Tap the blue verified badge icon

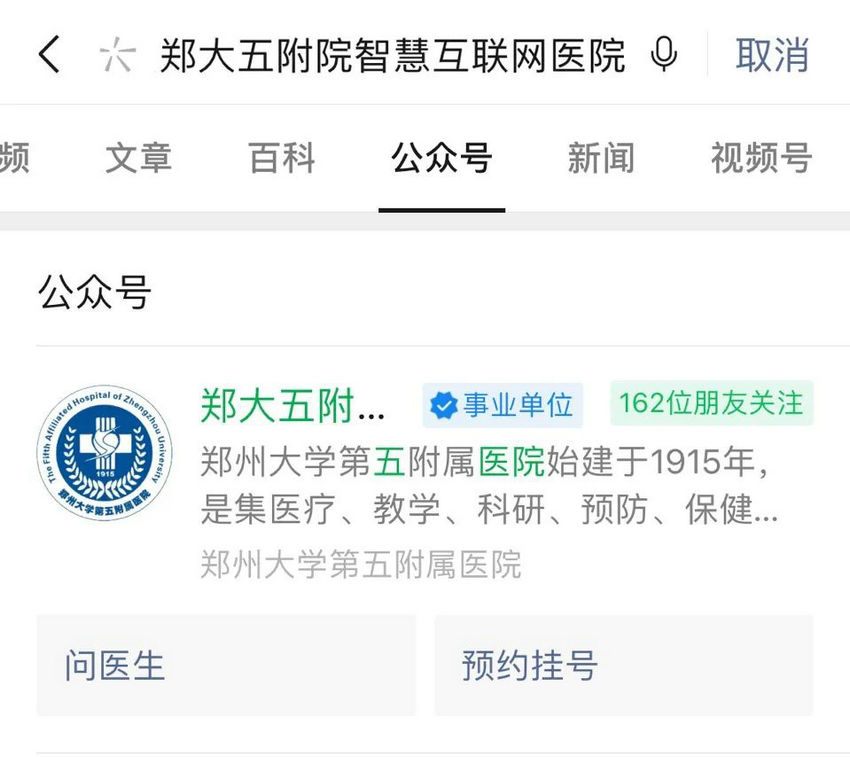click(443, 406)
